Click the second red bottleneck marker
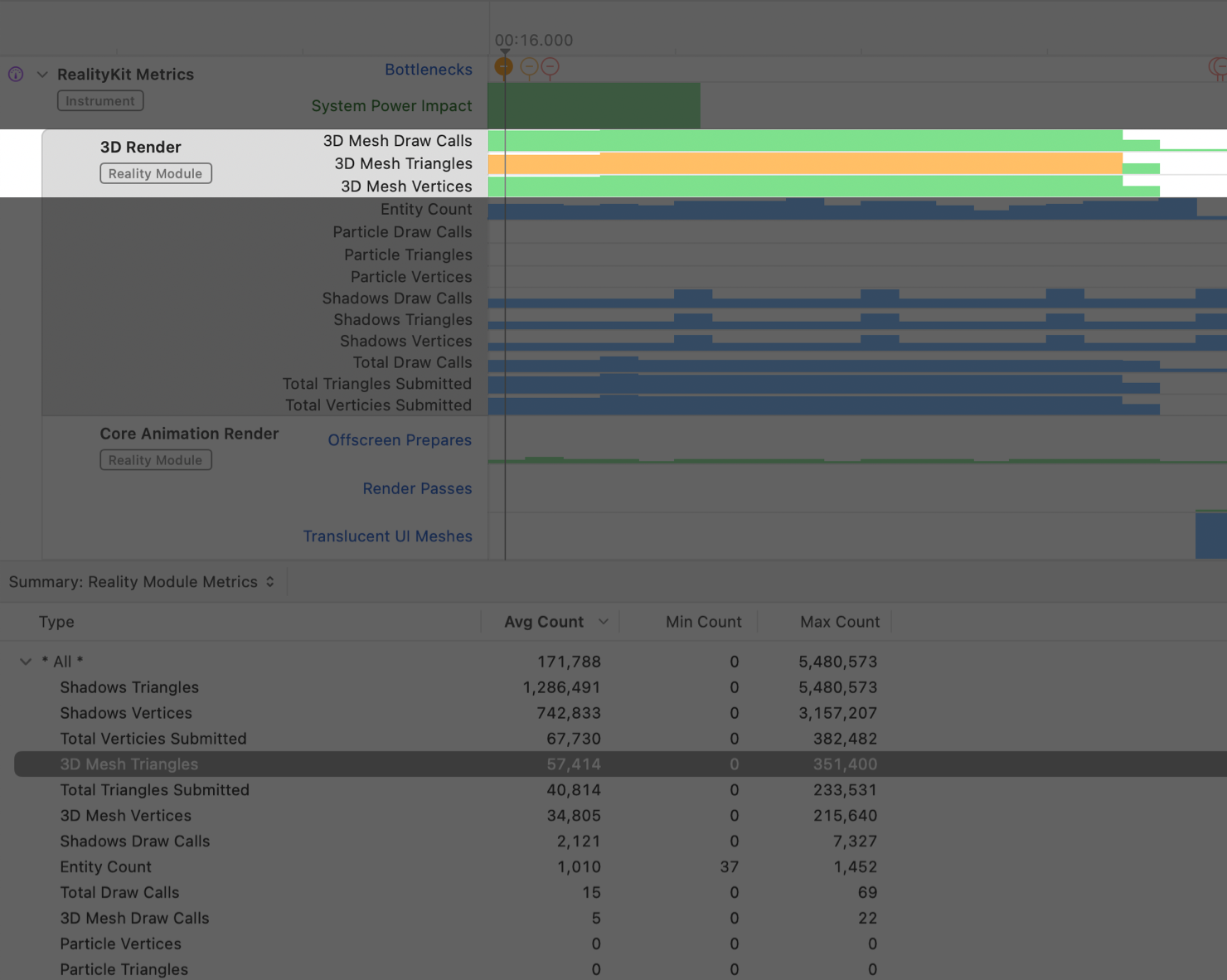 550,66
